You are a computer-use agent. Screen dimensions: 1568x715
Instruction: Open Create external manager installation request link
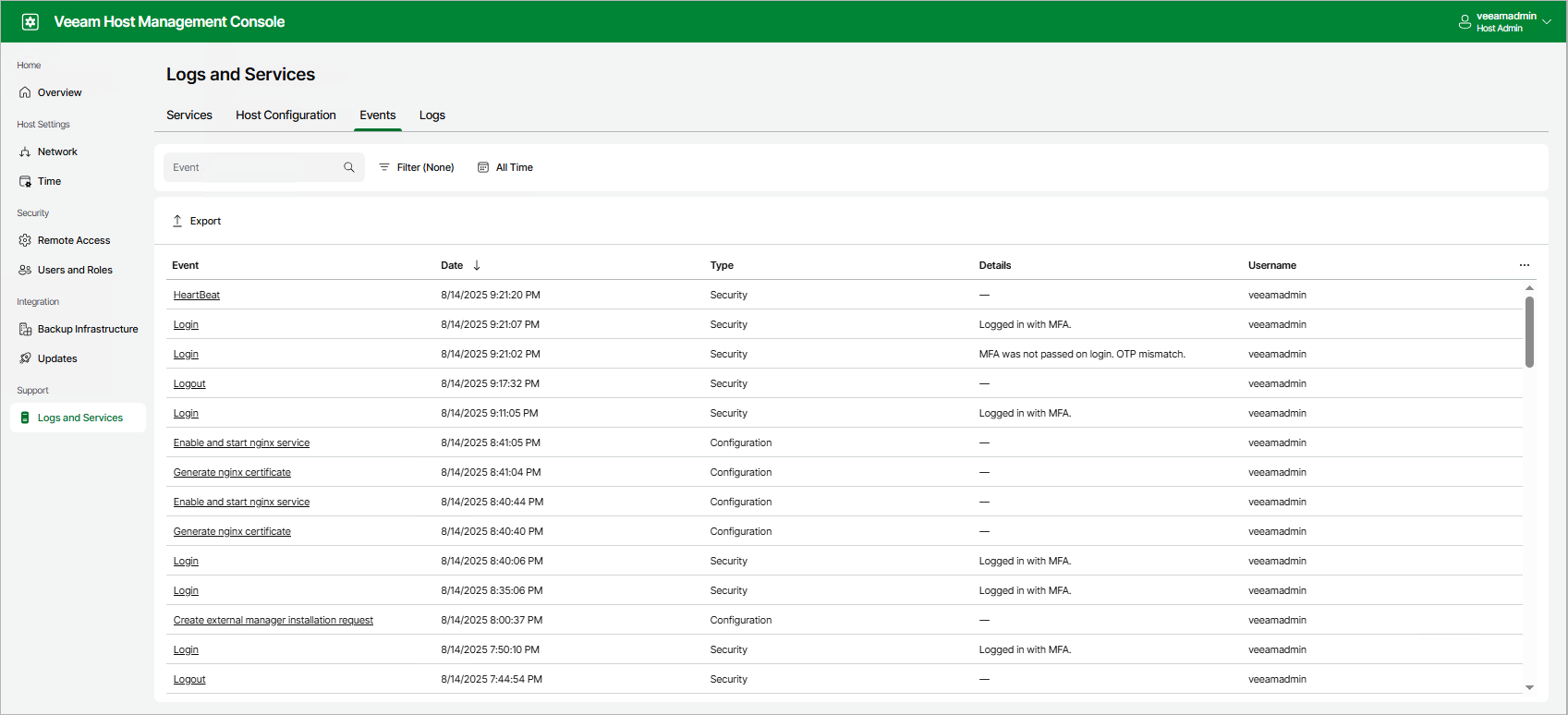tap(273, 620)
